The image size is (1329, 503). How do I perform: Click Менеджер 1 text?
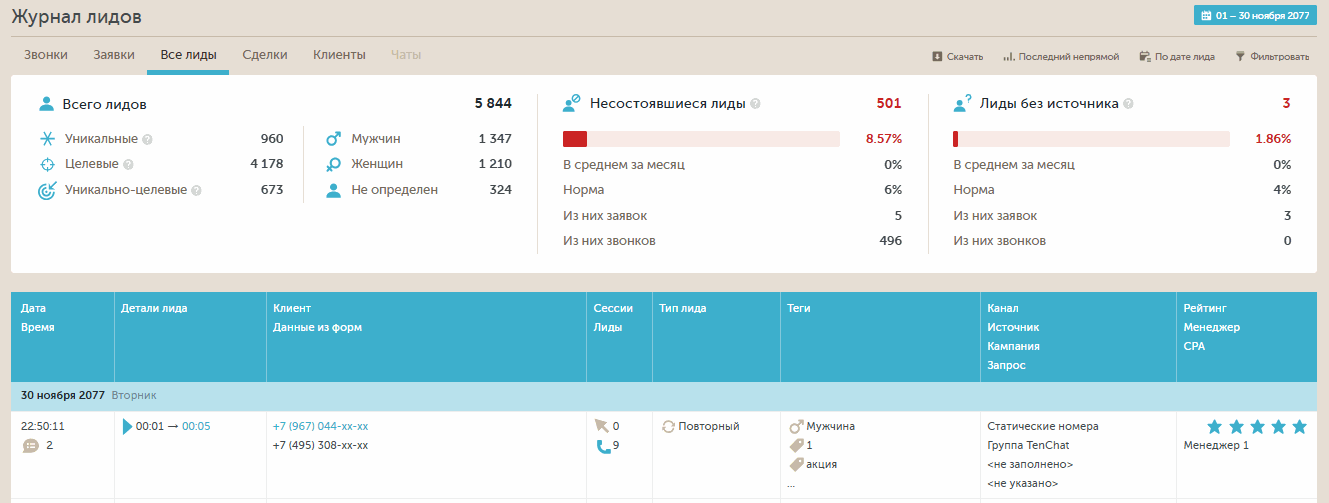click(1216, 445)
